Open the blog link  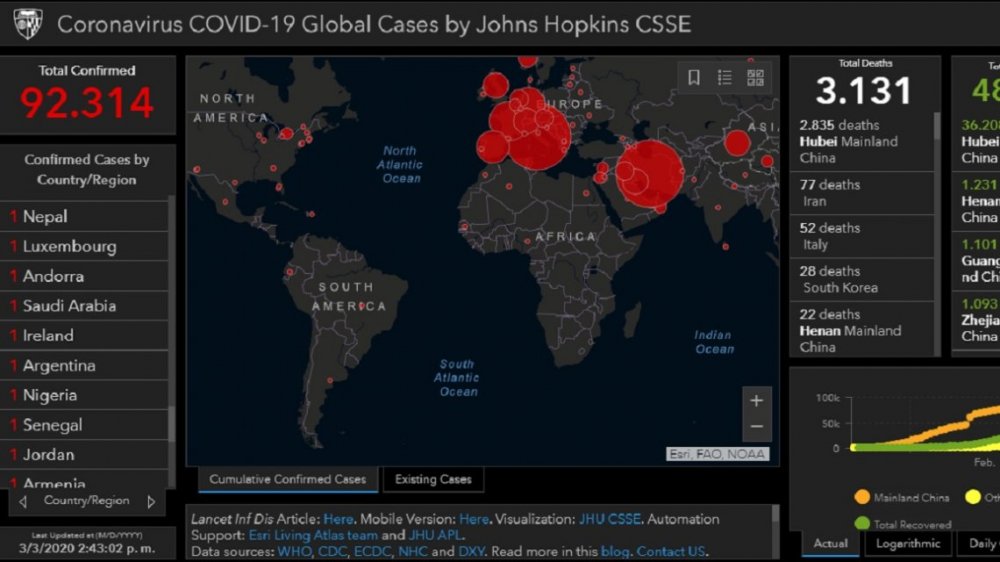click(614, 551)
